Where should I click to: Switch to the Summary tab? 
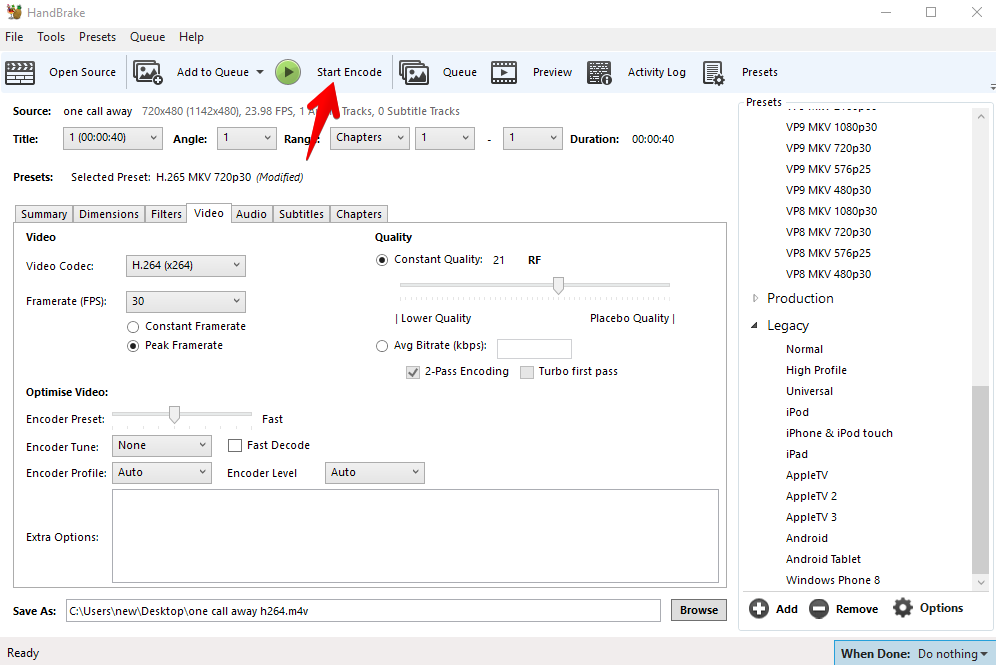(x=44, y=214)
